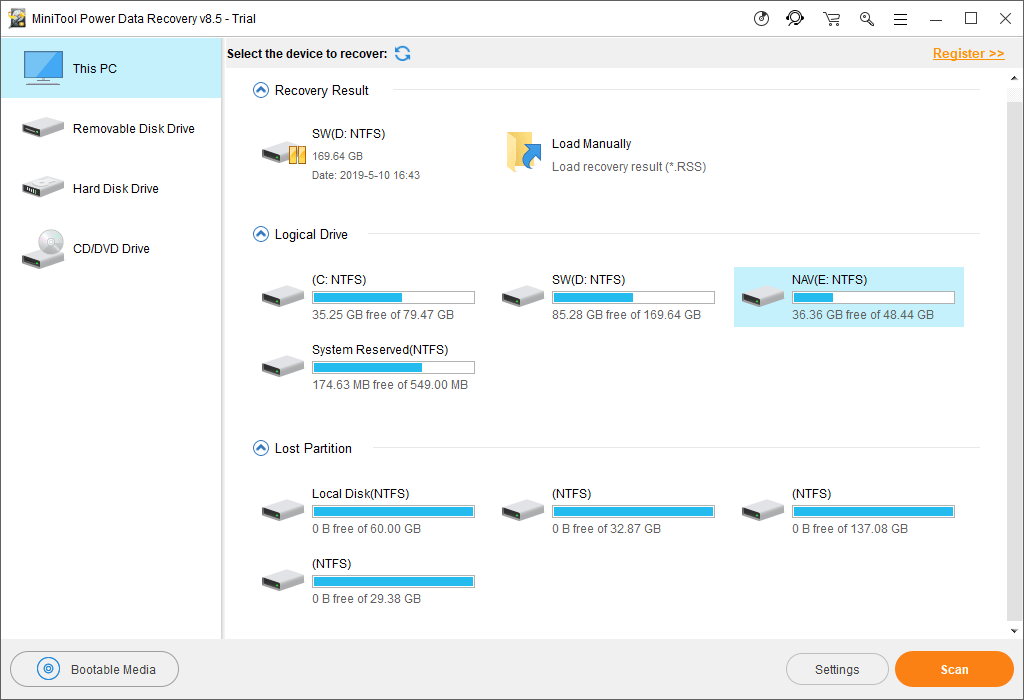Open the CD/DVD Drive tab
This screenshot has height=700, width=1024.
110,248
